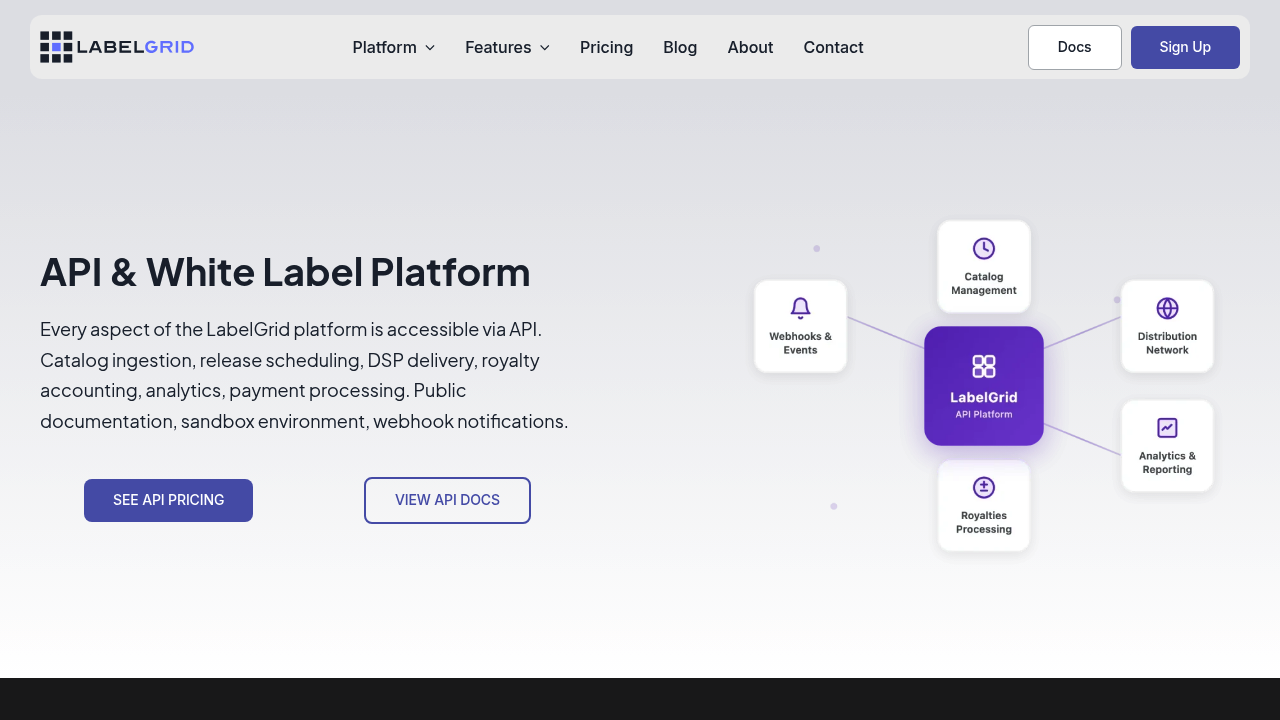Click the globe icon on Distribution Network card
Viewport: 1280px width, 720px height.
pyautogui.click(x=1167, y=308)
